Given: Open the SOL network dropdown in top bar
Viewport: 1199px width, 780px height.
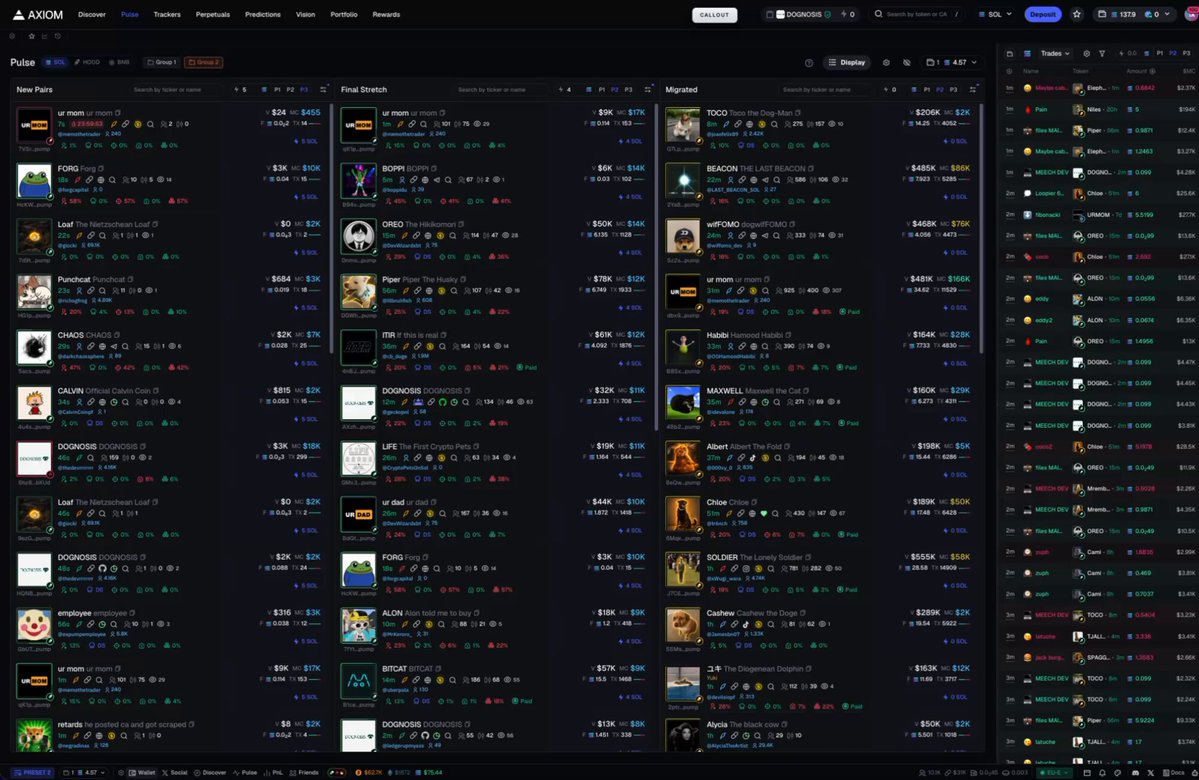Looking at the screenshot, I should tap(995, 14).
